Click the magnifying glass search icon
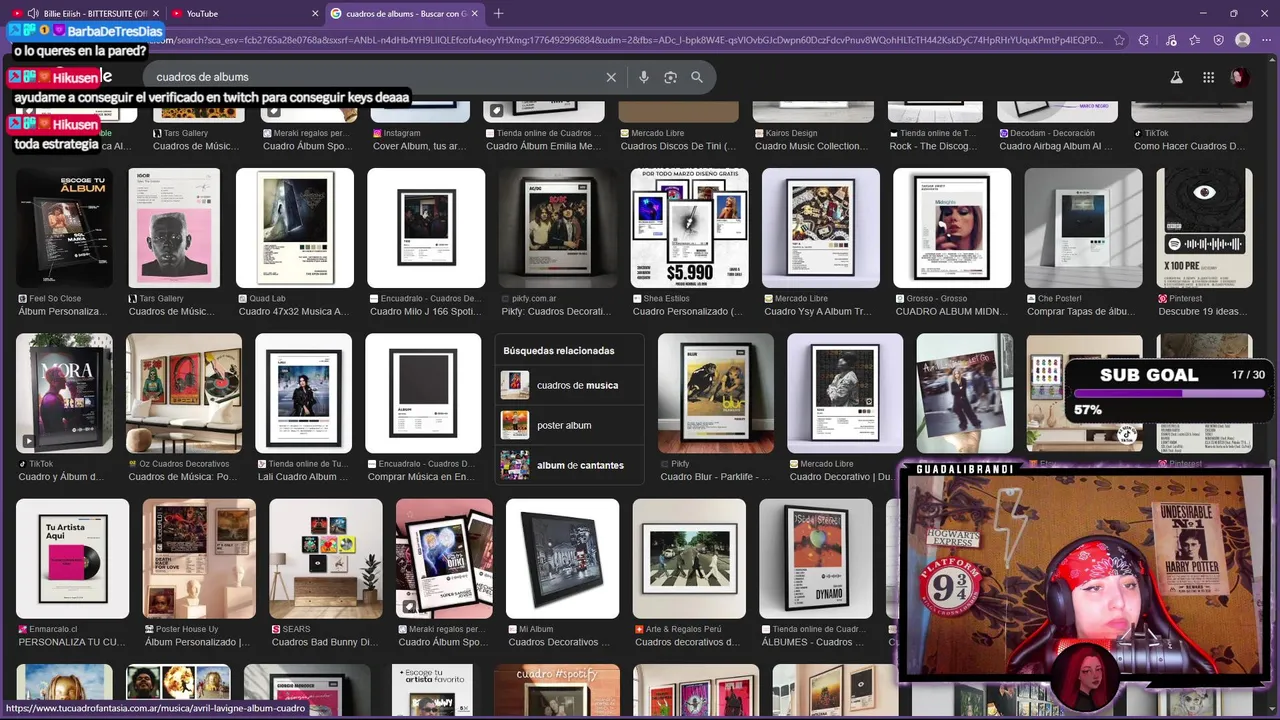Image resolution: width=1280 pixels, height=720 pixels. (697, 77)
